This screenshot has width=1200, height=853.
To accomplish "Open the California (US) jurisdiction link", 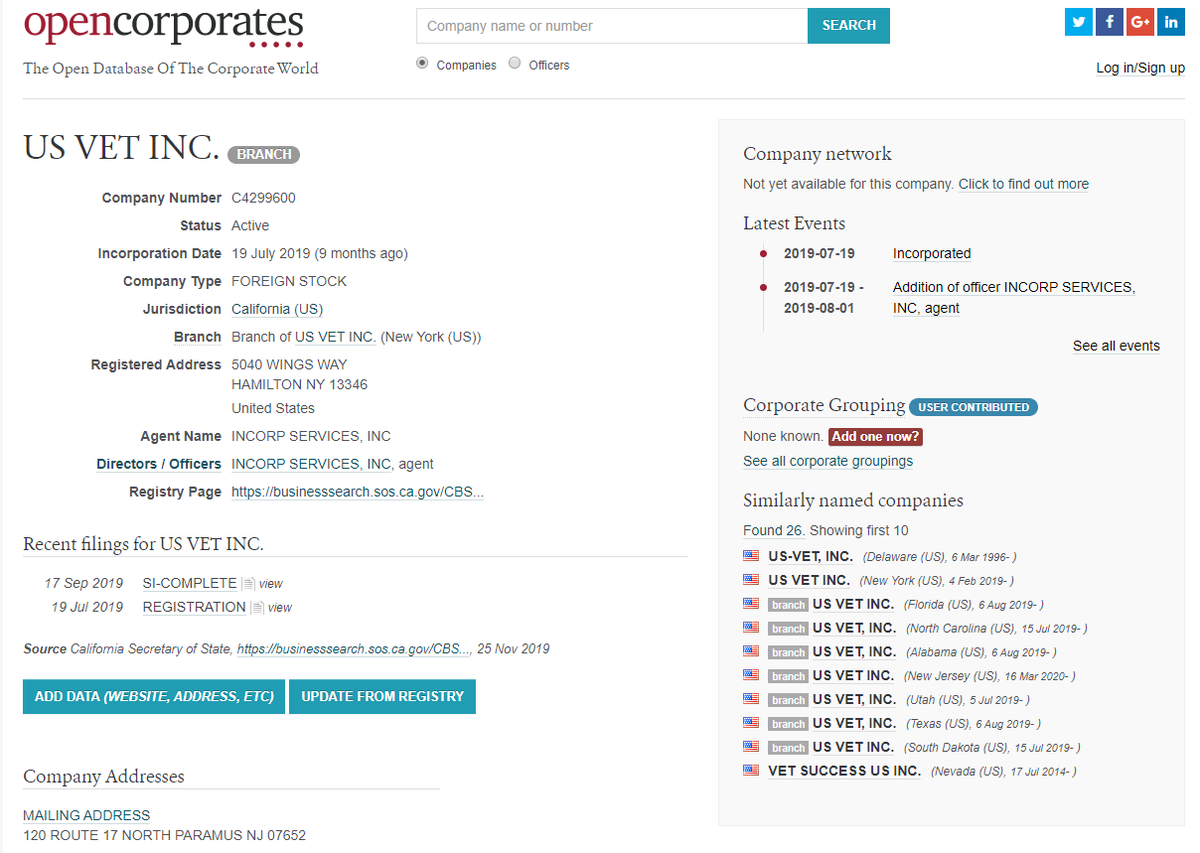I will [x=277, y=309].
